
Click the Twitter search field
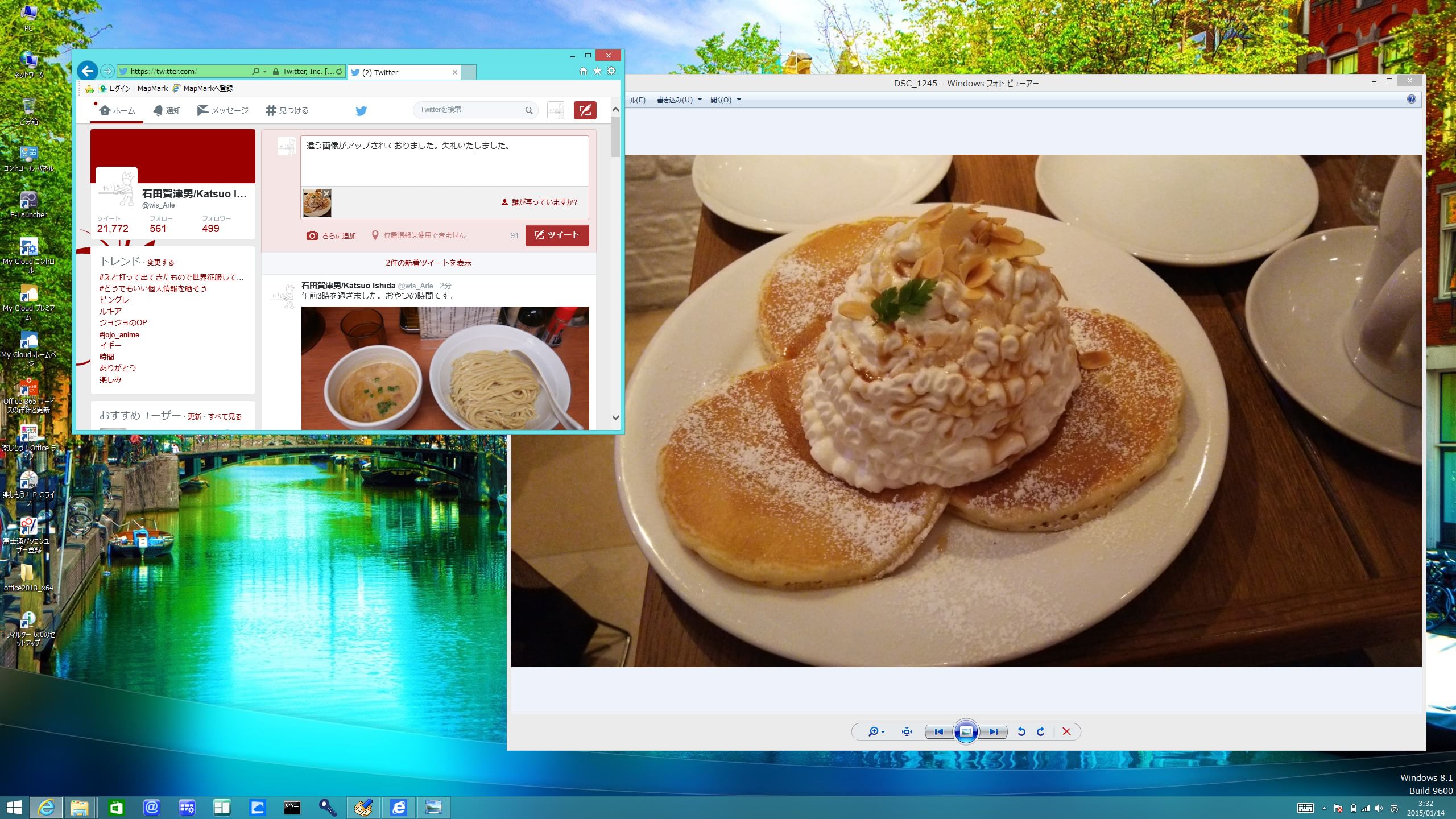469,110
